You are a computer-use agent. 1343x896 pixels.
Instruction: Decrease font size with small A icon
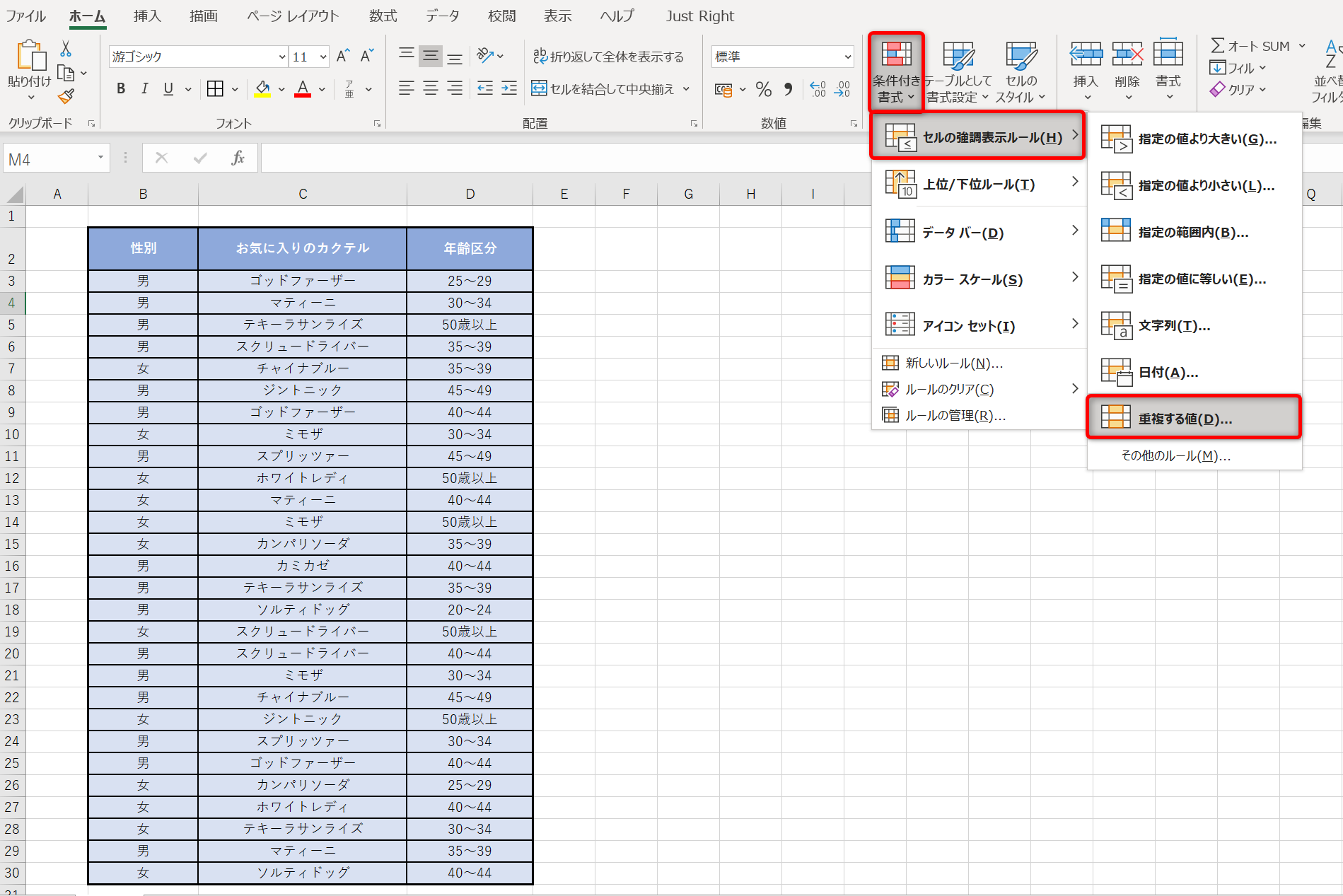[367, 56]
